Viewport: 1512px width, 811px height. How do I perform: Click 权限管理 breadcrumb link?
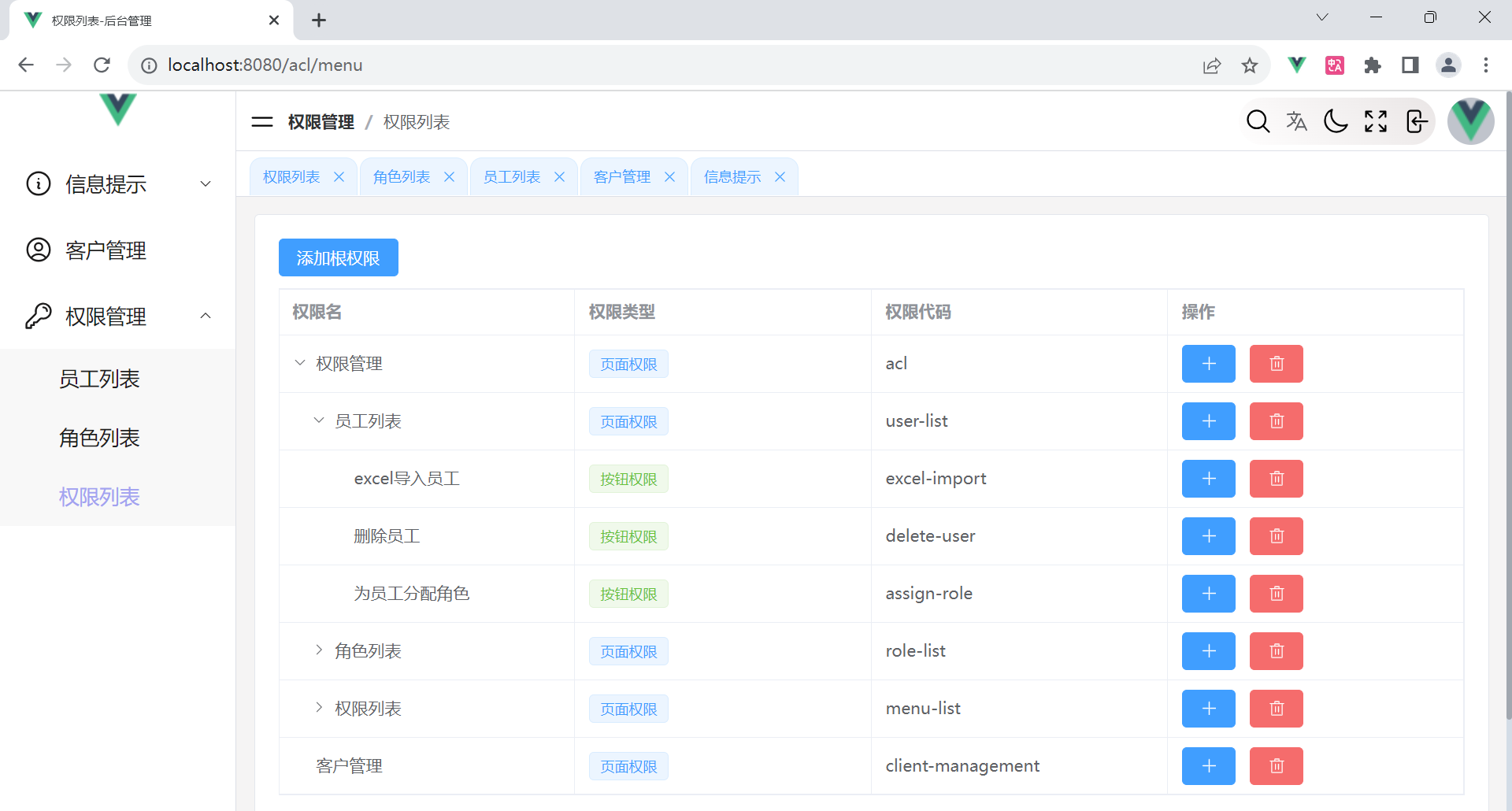321,122
